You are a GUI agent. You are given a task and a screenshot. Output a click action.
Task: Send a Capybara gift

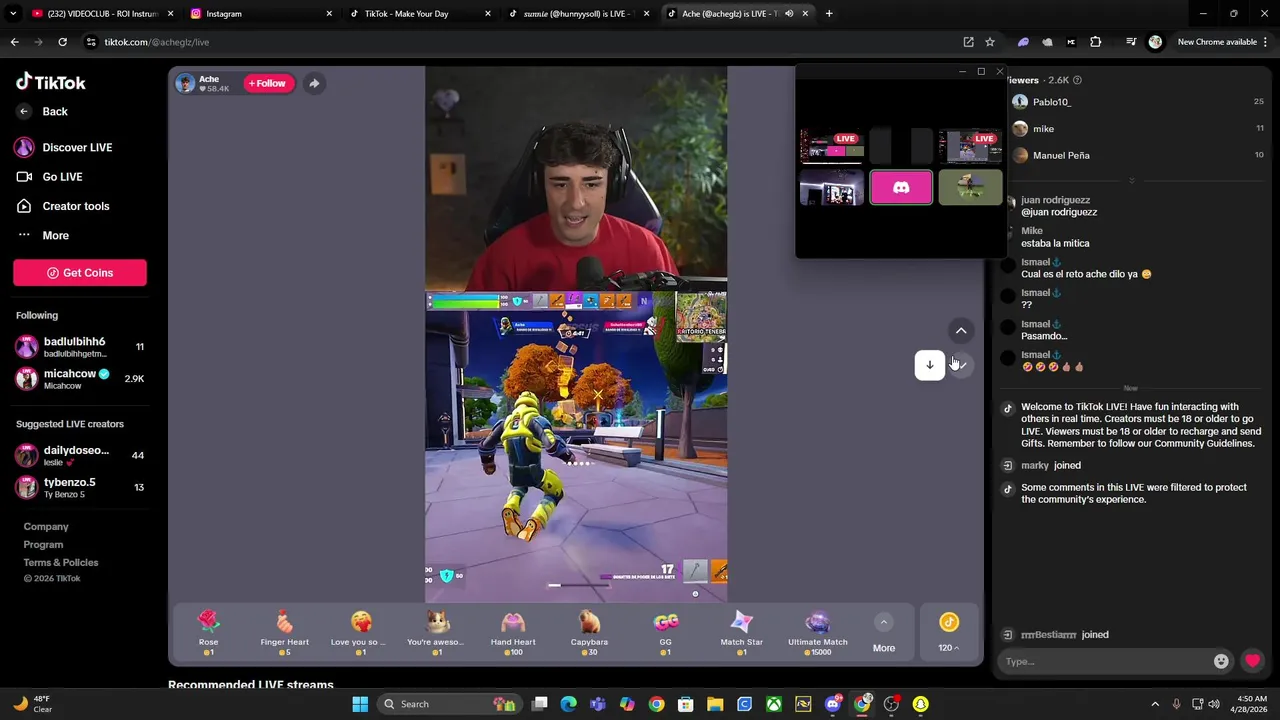click(x=589, y=634)
